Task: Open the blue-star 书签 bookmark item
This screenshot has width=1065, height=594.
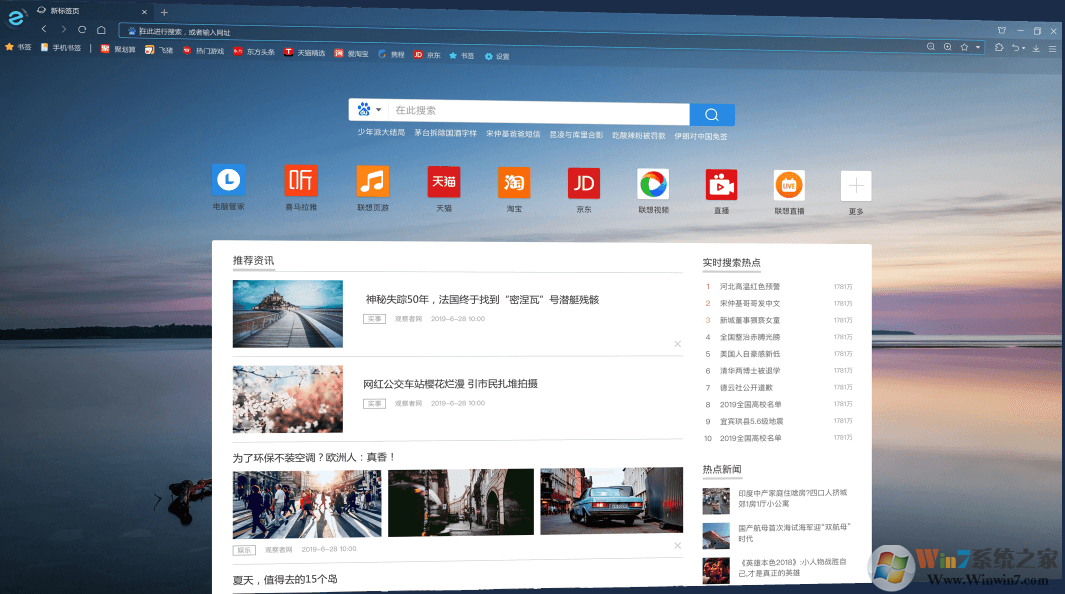Action: click(462, 56)
